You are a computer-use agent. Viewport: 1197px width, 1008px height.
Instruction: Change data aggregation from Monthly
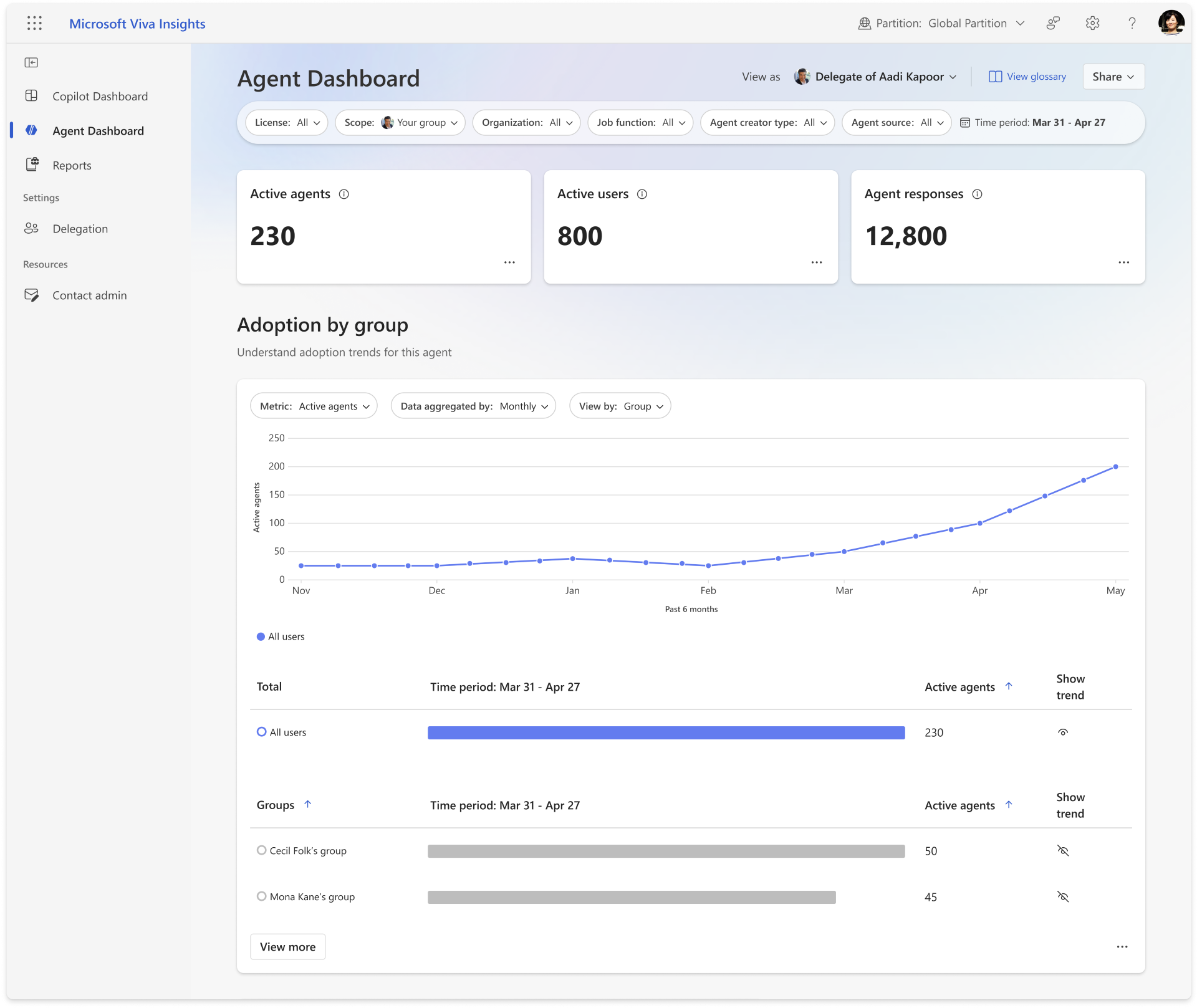[x=473, y=406]
